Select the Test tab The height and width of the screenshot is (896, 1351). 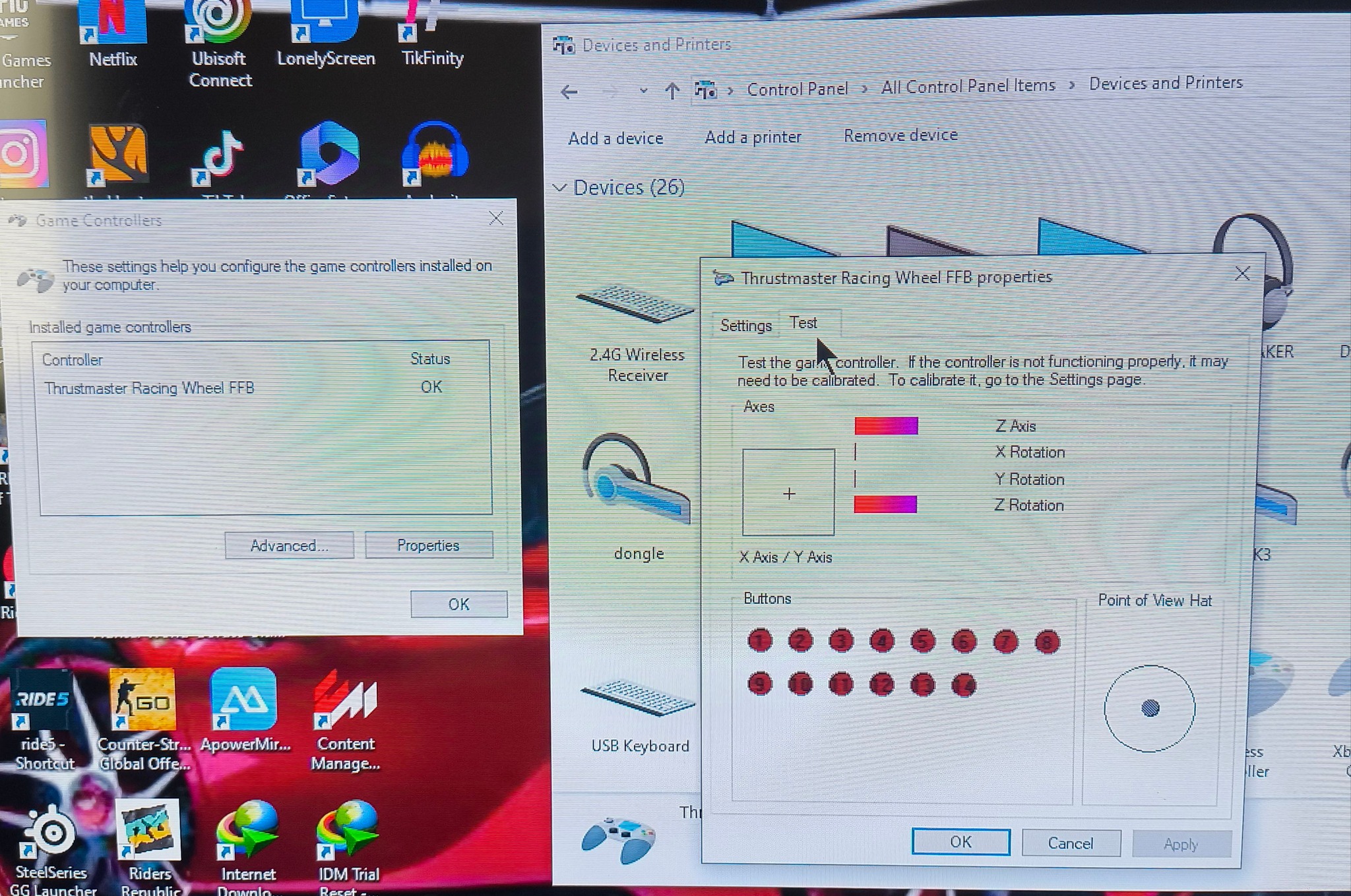tap(803, 322)
